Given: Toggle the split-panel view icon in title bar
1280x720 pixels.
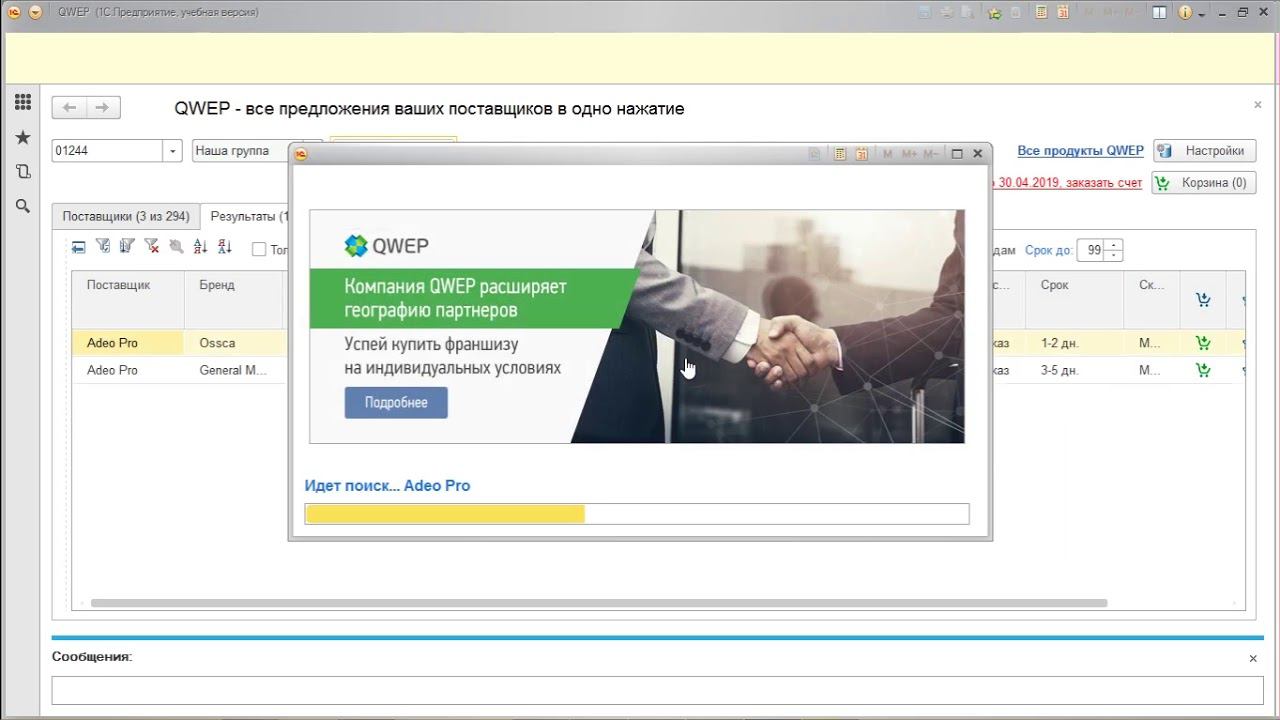Looking at the screenshot, I should click(1159, 13).
